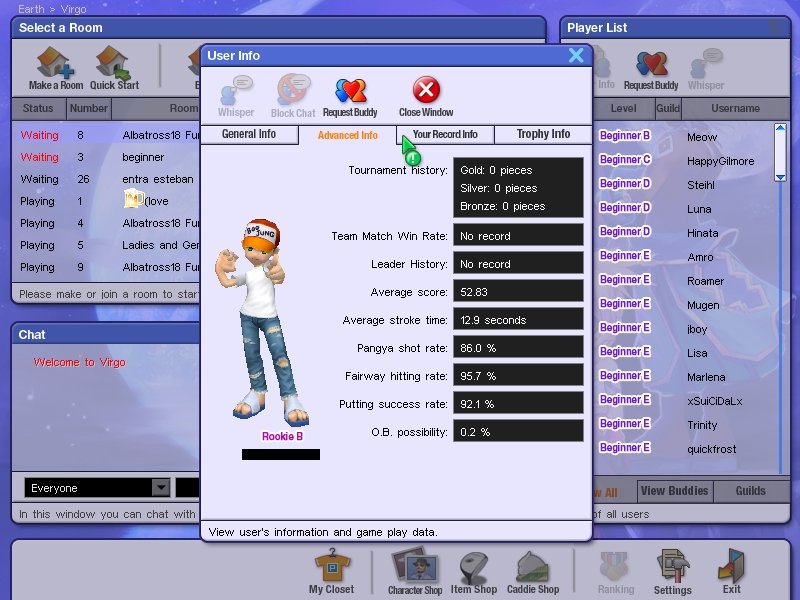Viewport: 800px width, 600px height.
Task: Open the Ranking screen
Action: pos(616,573)
